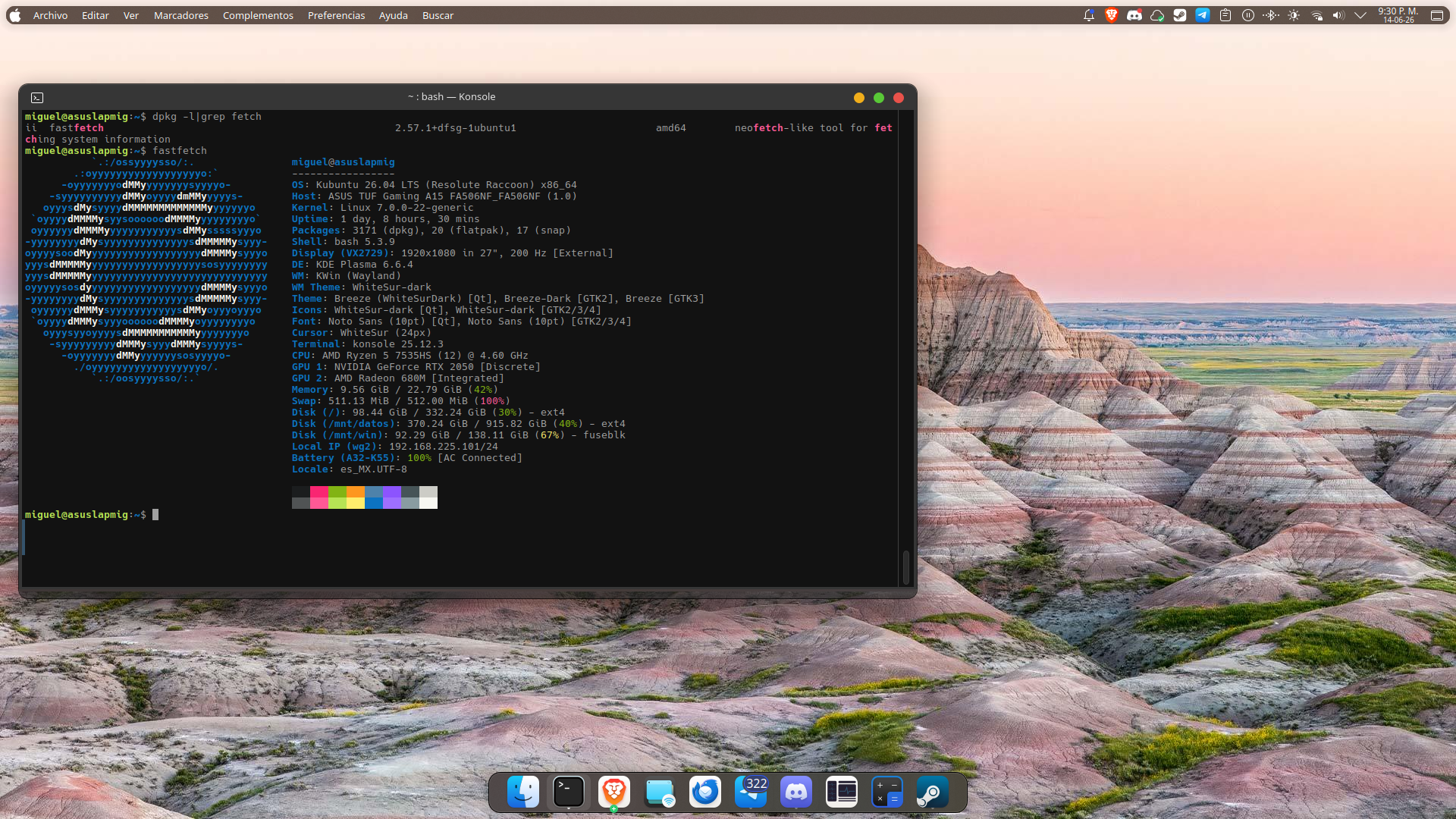Open the Complementos menu

tap(258, 15)
